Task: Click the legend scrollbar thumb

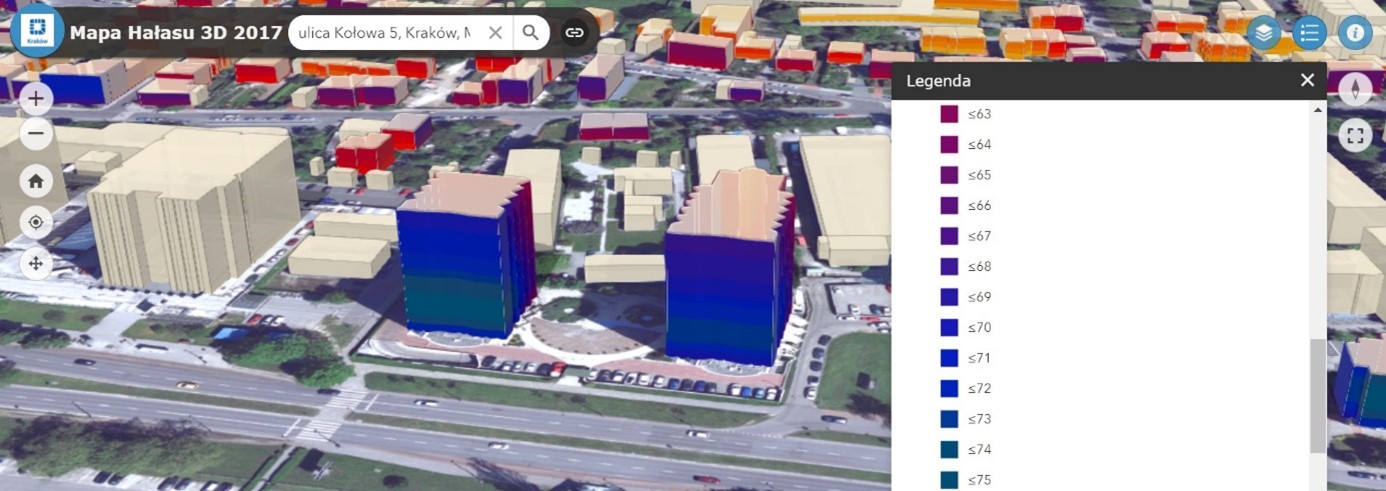Action: click(1318, 395)
